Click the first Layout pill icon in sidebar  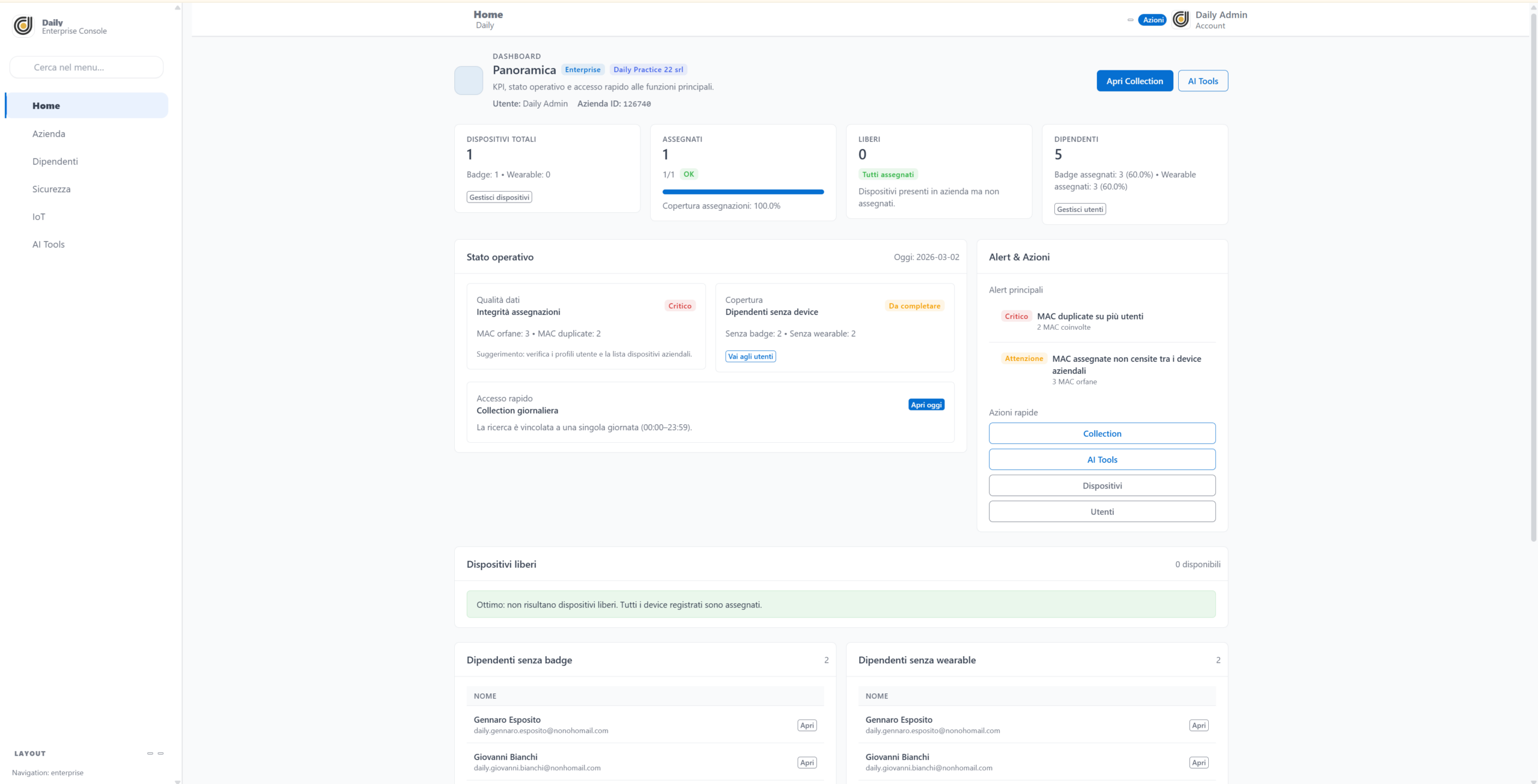pos(150,753)
